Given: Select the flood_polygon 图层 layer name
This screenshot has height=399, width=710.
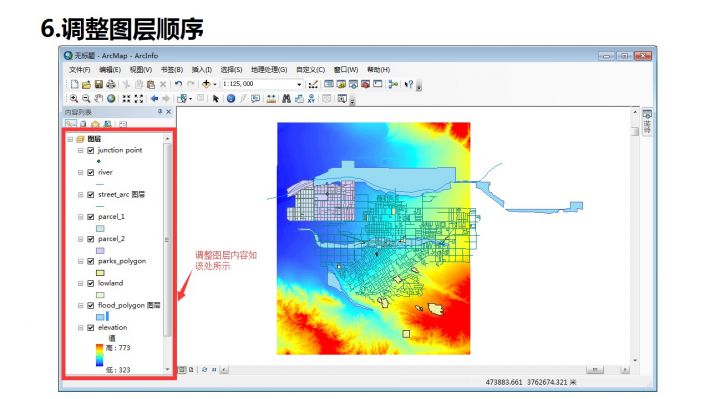Looking at the screenshot, I should [x=129, y=305].
